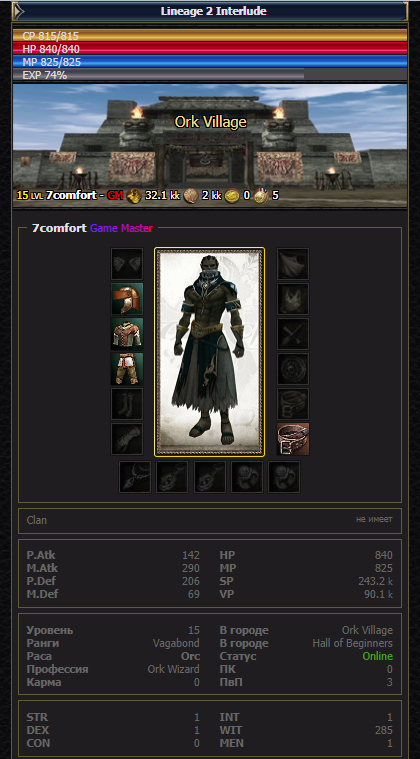Click the gold coin currency icon

pos(232,196)
